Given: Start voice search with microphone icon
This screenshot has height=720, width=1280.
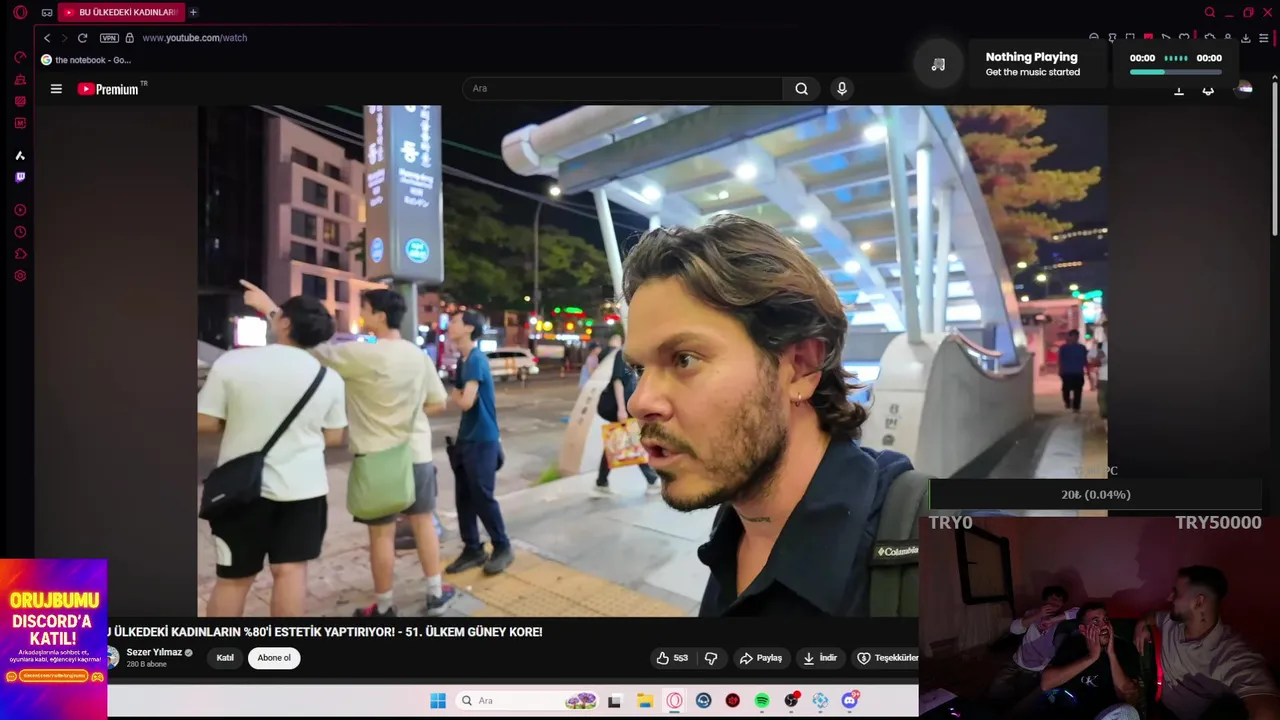Looking at the screenshot, I should pyautogui.click(x=842, y=89).
